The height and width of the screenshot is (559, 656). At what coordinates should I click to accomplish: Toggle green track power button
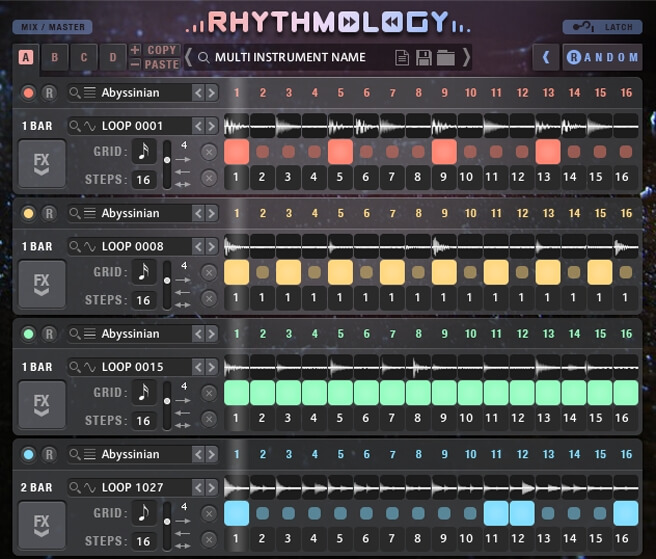(28, 334)
